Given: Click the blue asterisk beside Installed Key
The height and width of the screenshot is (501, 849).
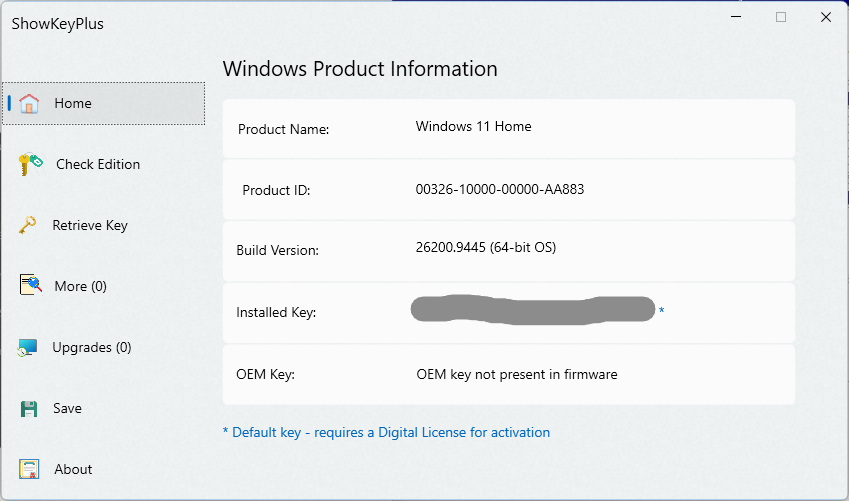Looking at the screenshot, I should pyautogui.click(x=661, y=310).
